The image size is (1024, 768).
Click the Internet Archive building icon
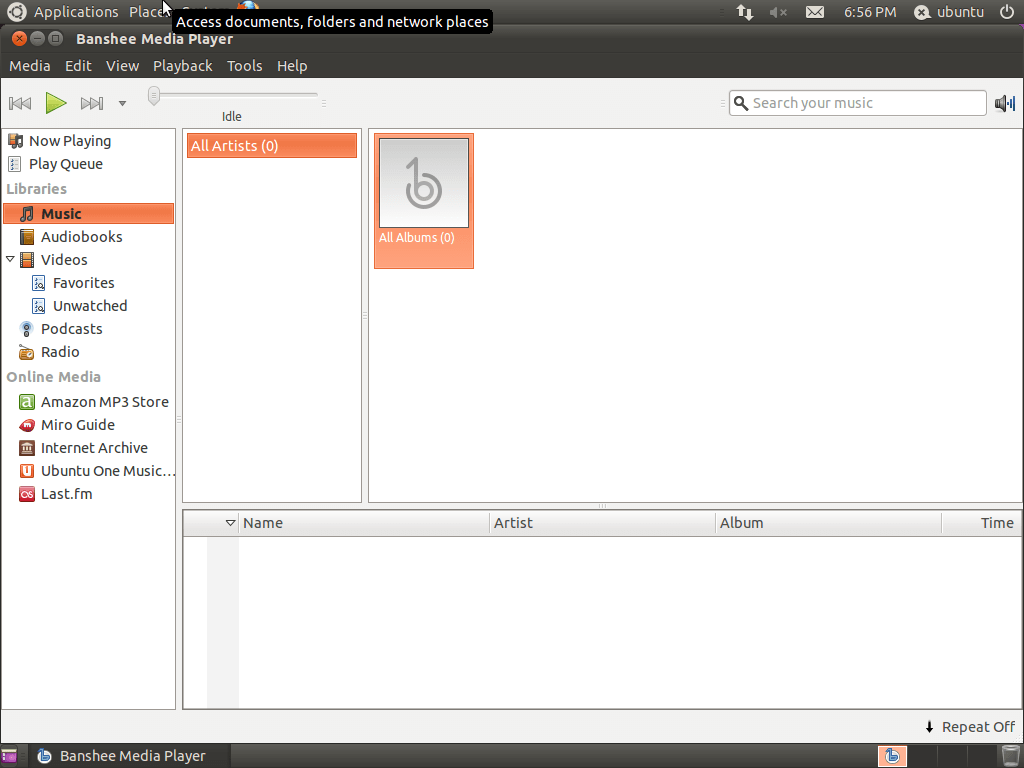pos(27,448)
